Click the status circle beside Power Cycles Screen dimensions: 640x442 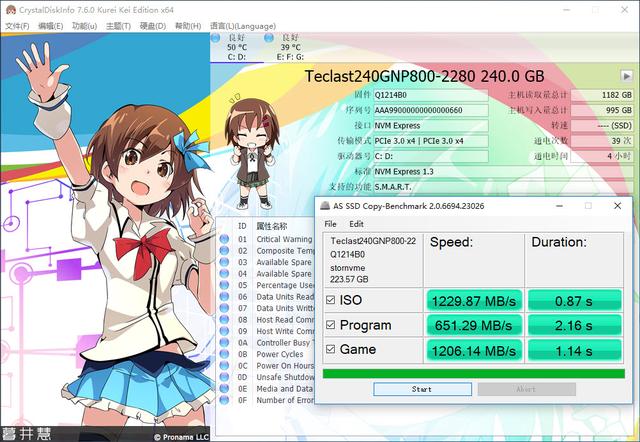pyautogui.click(x=225, y=354)
